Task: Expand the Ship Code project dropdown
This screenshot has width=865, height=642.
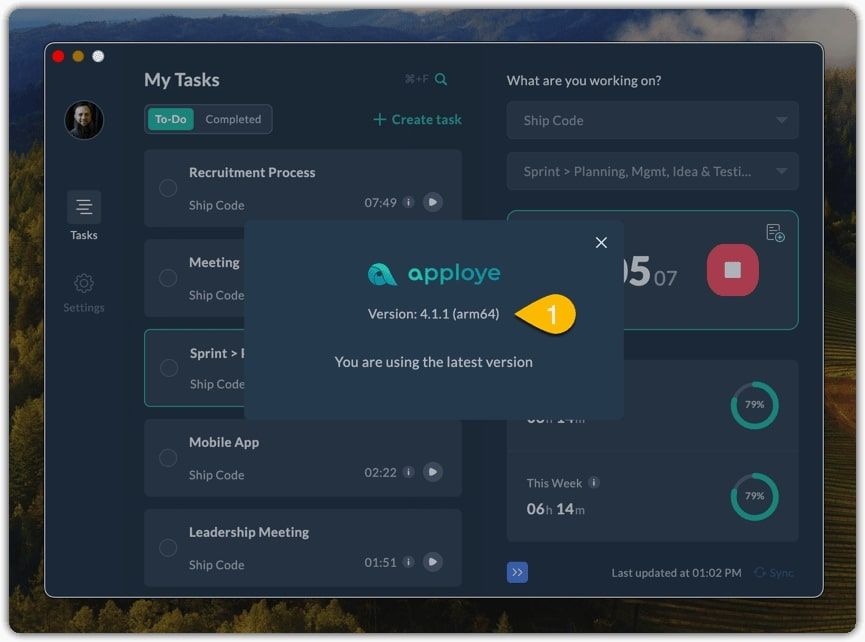Action: (x=652, y=120)
